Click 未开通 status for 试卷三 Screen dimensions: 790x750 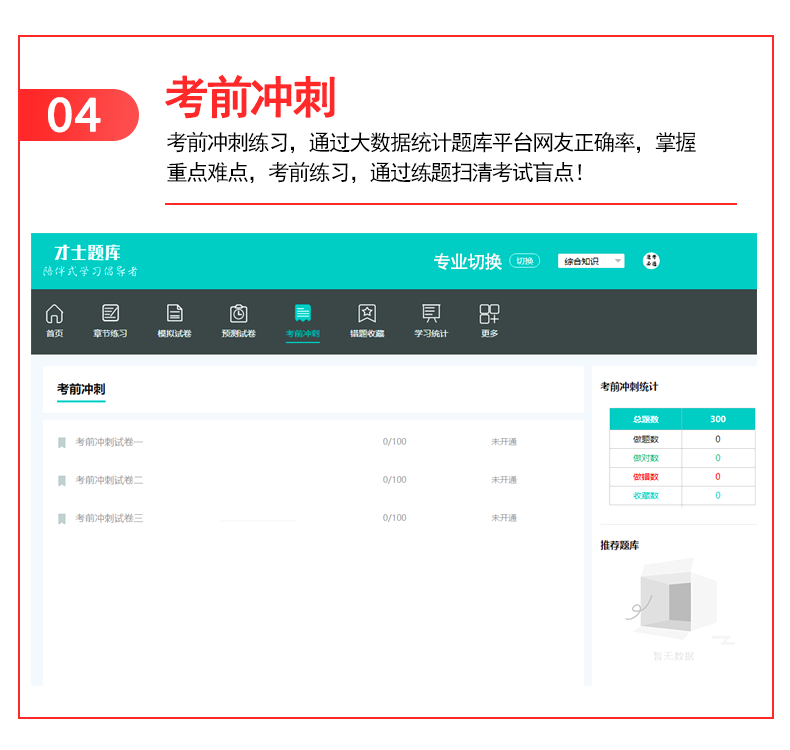pyautogui.click(x=504, y=518)
